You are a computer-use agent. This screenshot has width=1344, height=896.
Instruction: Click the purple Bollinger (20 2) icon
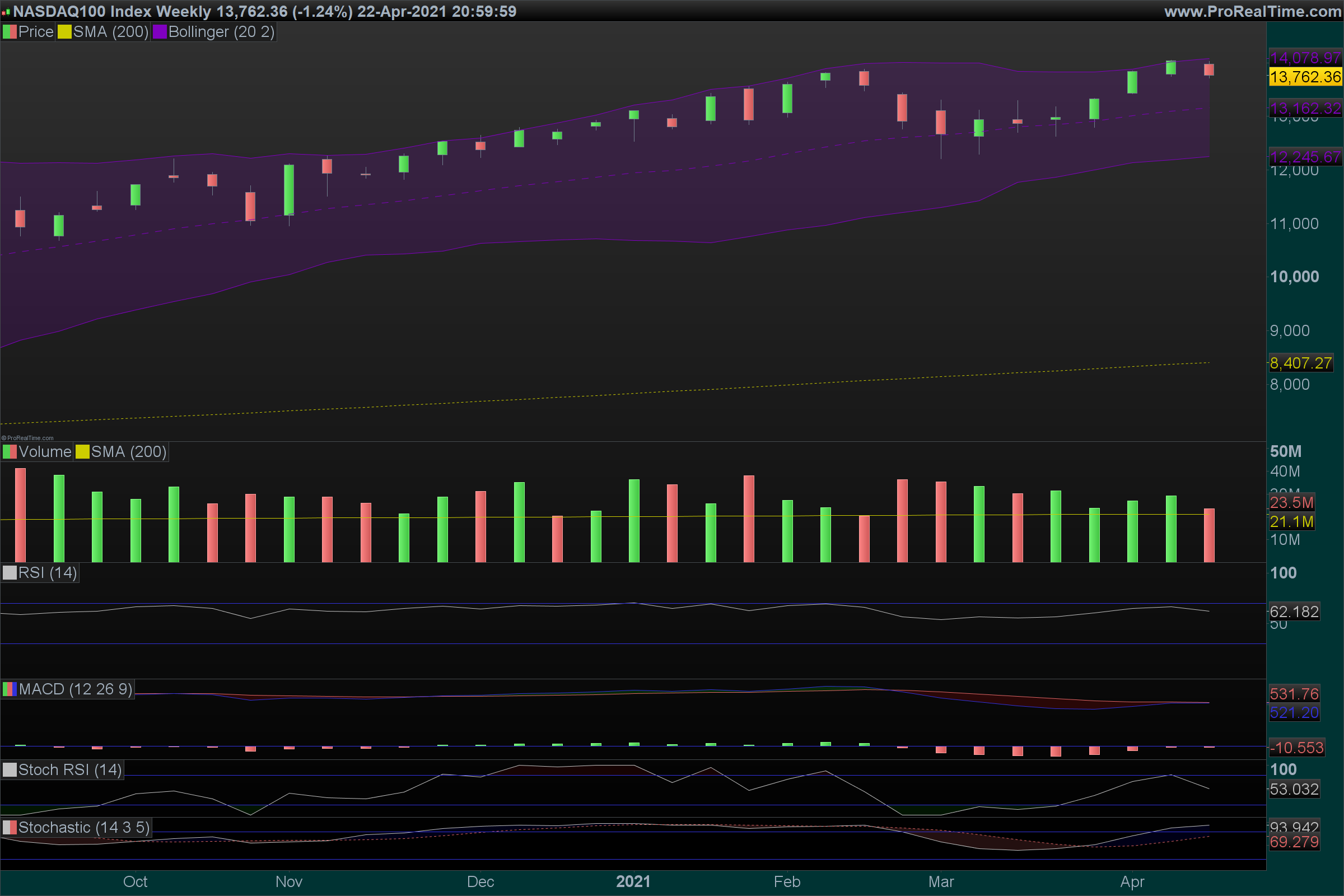tap(160, 32)
